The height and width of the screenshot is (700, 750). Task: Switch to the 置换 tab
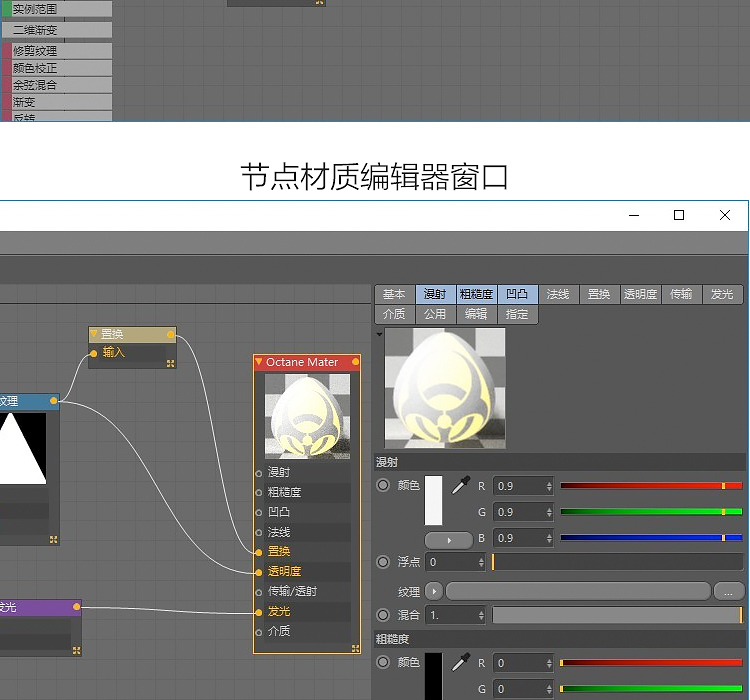599,294
